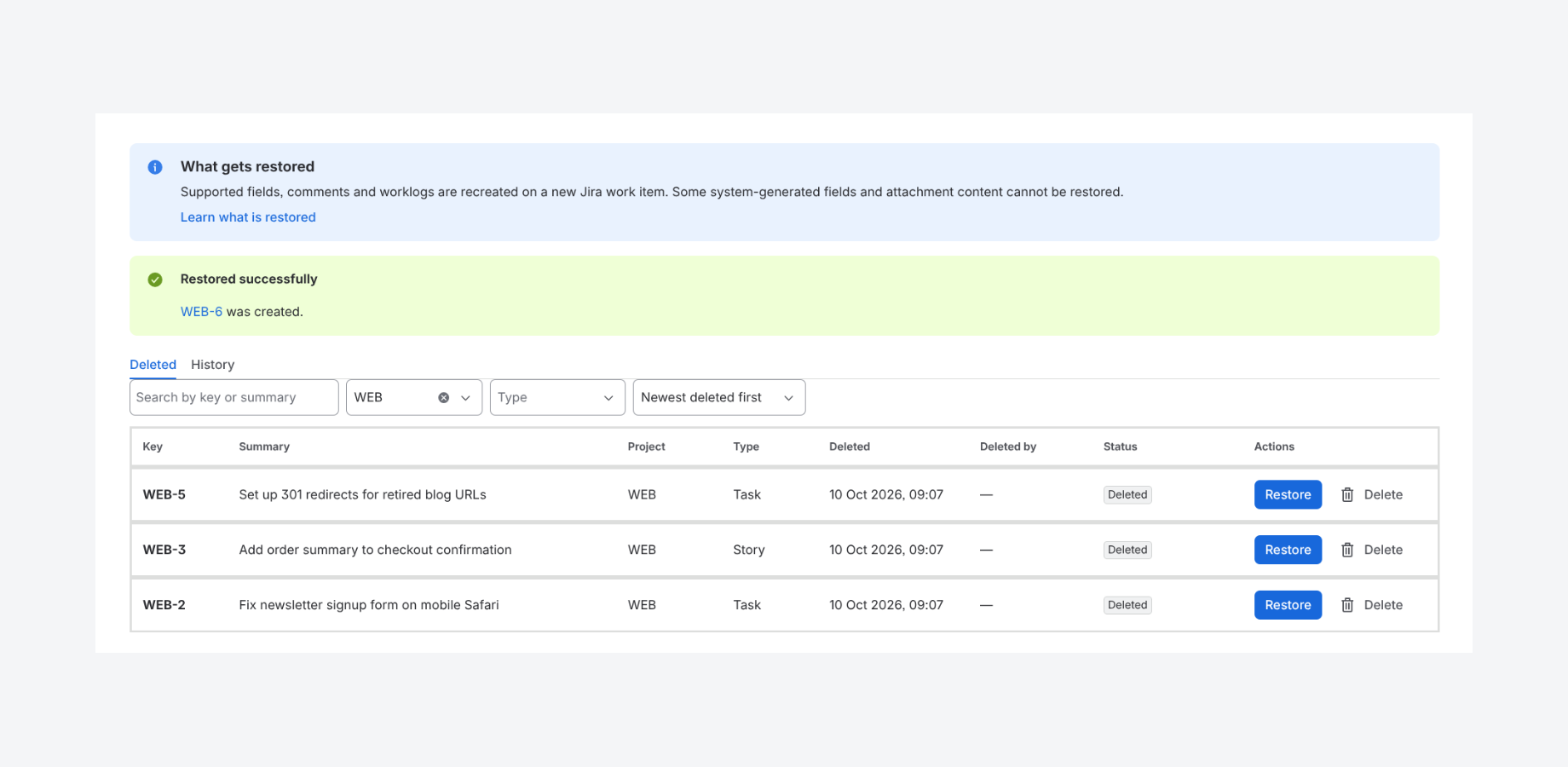Click the Summary column header

[264, 447]
